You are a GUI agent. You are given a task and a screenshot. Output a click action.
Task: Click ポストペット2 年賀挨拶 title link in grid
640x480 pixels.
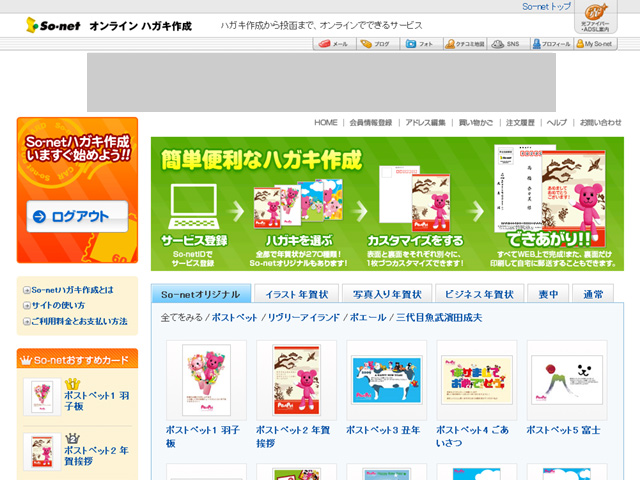click(x=293, y=436)
